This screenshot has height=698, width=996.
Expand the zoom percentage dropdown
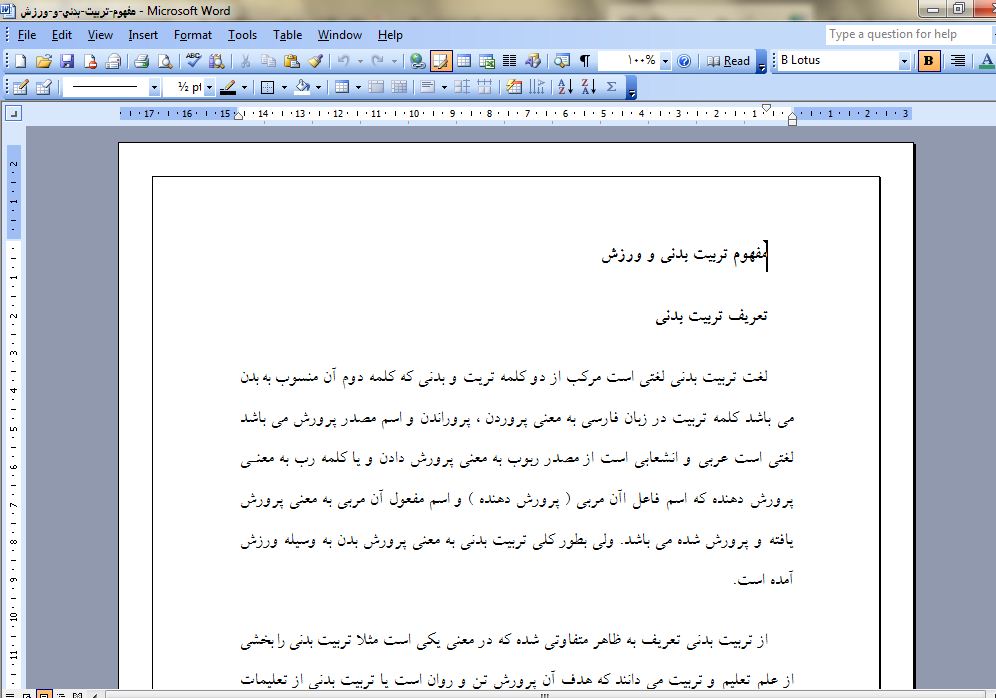(665, 61)
